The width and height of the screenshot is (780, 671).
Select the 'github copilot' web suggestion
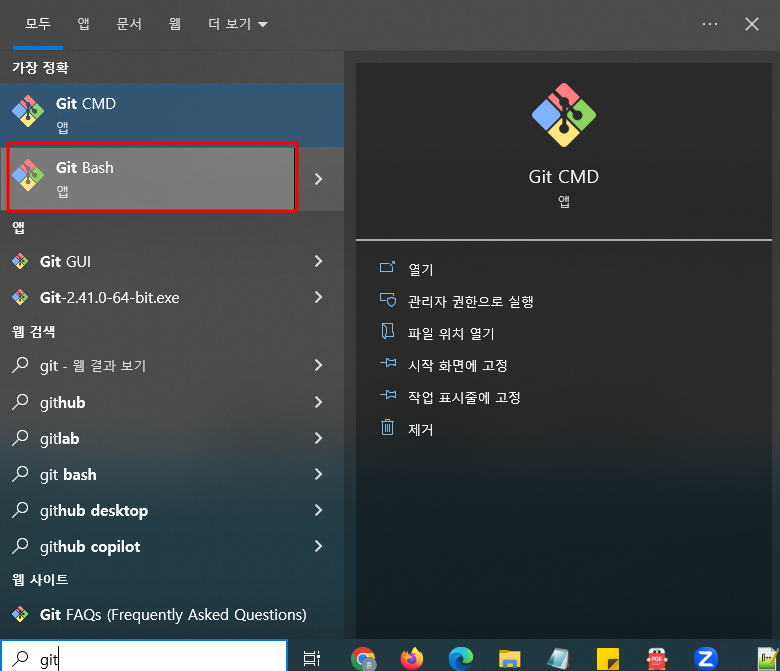point(152,546)
